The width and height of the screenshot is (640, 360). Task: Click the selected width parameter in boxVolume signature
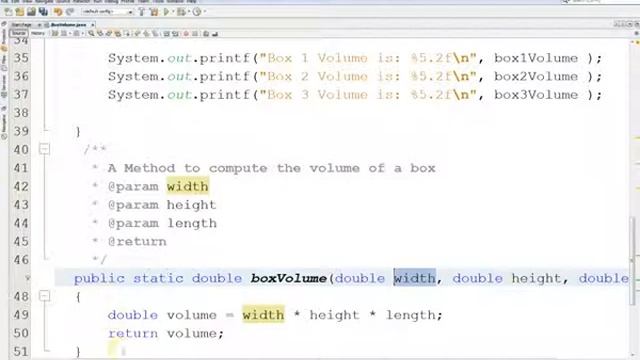coord(414,278)
